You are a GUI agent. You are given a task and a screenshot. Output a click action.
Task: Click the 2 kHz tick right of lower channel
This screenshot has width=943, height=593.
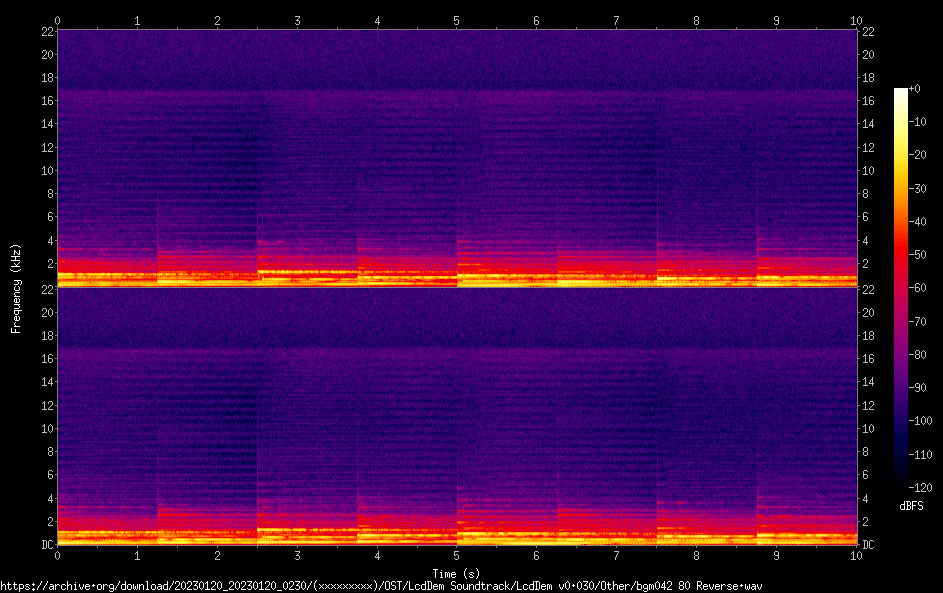pyautogui.click(x=865, y=522)
